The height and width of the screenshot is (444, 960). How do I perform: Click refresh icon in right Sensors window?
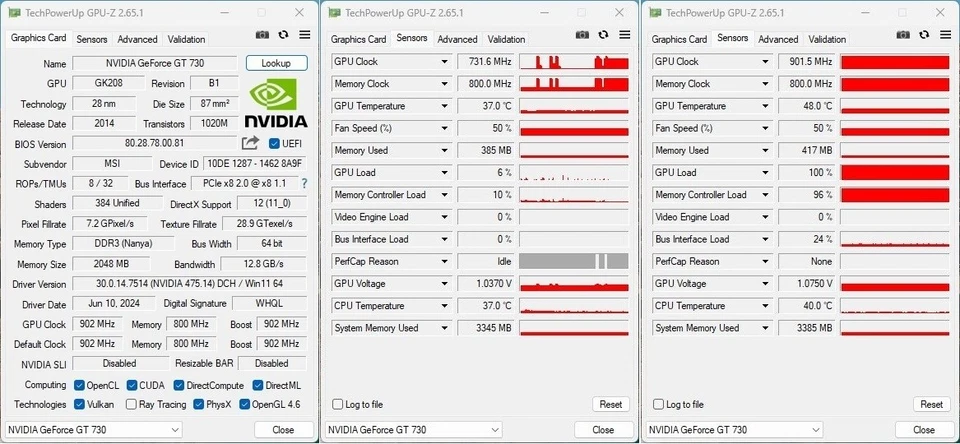point(924,35)
